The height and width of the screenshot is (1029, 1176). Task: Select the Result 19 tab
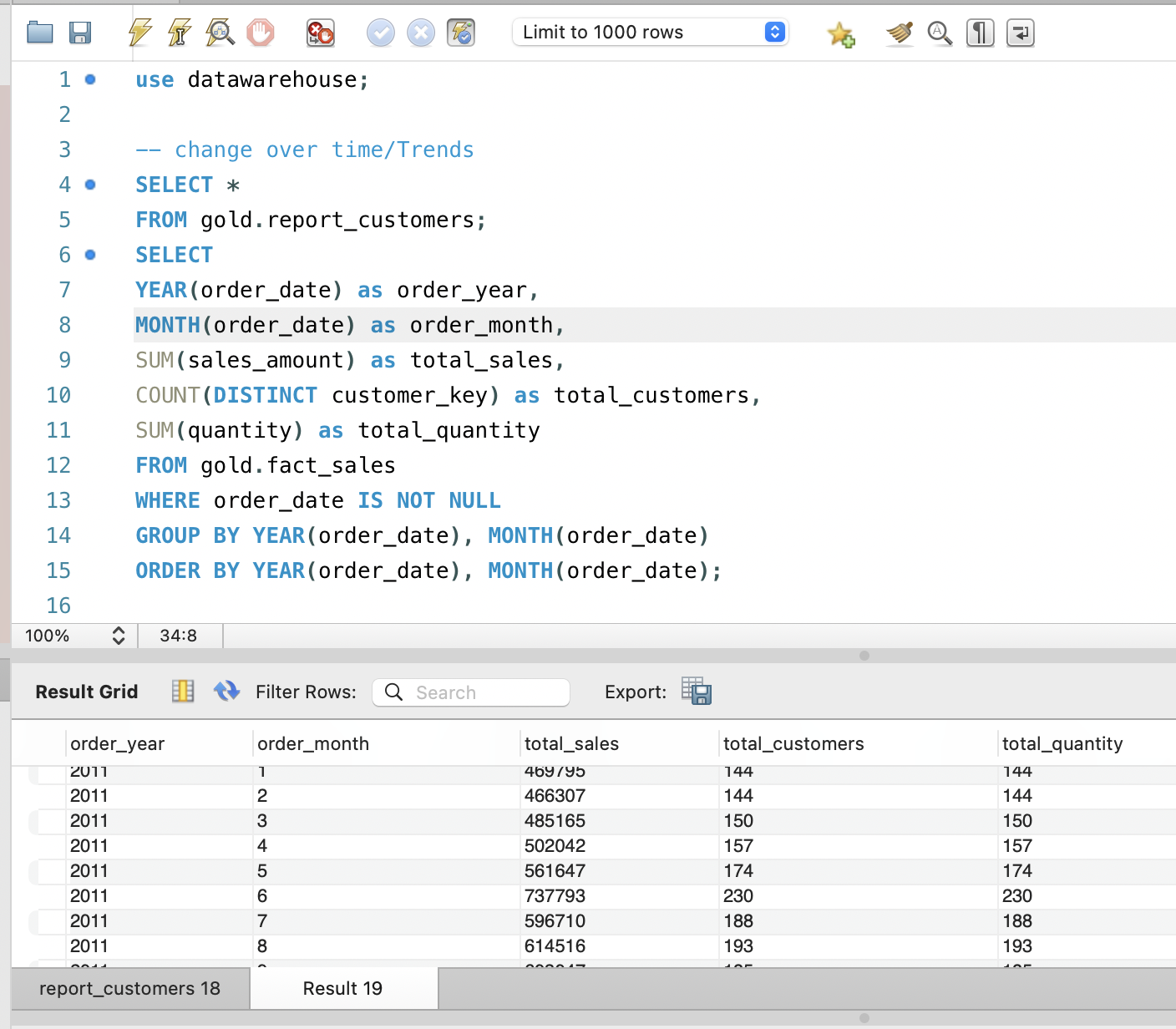[342, 988]
